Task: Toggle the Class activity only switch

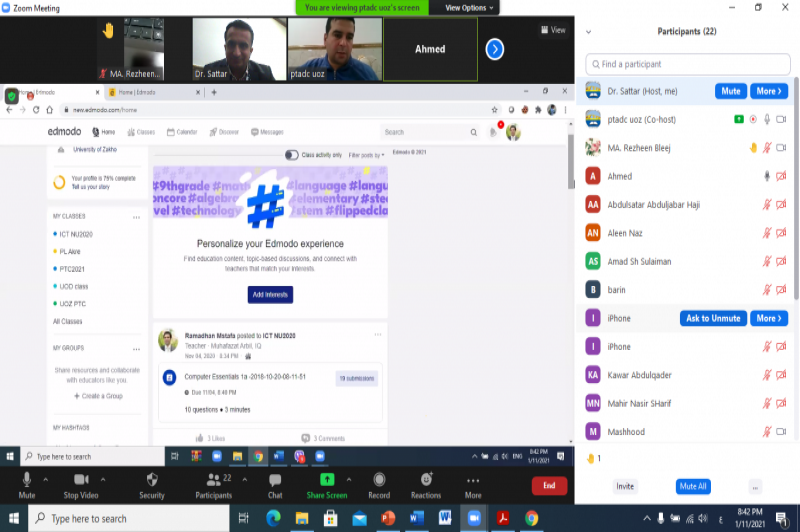Action: click(x=292, y=155)
